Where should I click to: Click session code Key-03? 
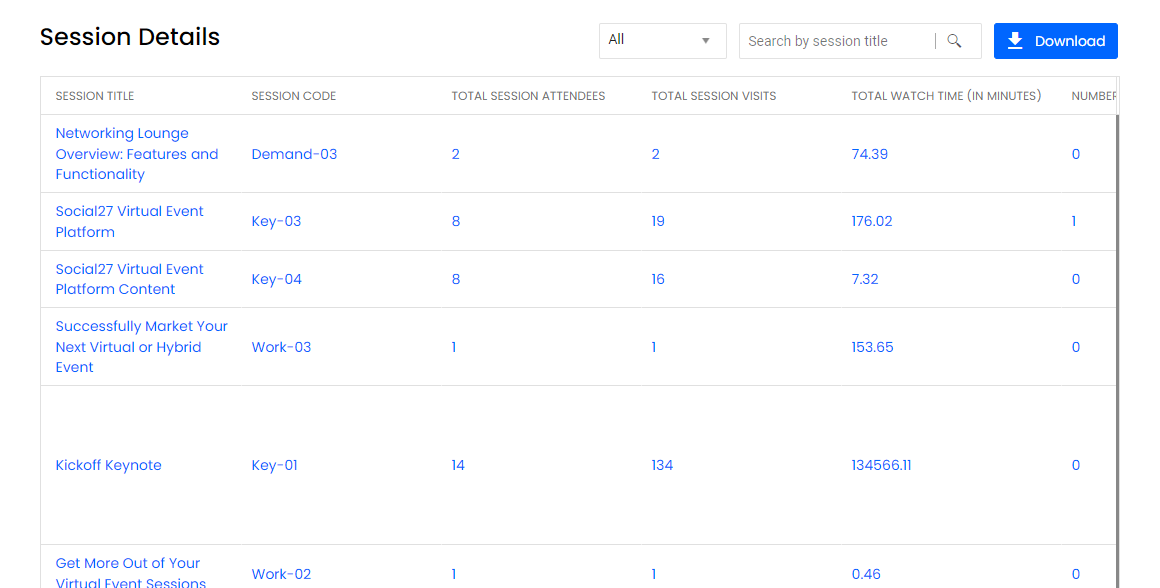pyautogui.click(x=276, y=221)
